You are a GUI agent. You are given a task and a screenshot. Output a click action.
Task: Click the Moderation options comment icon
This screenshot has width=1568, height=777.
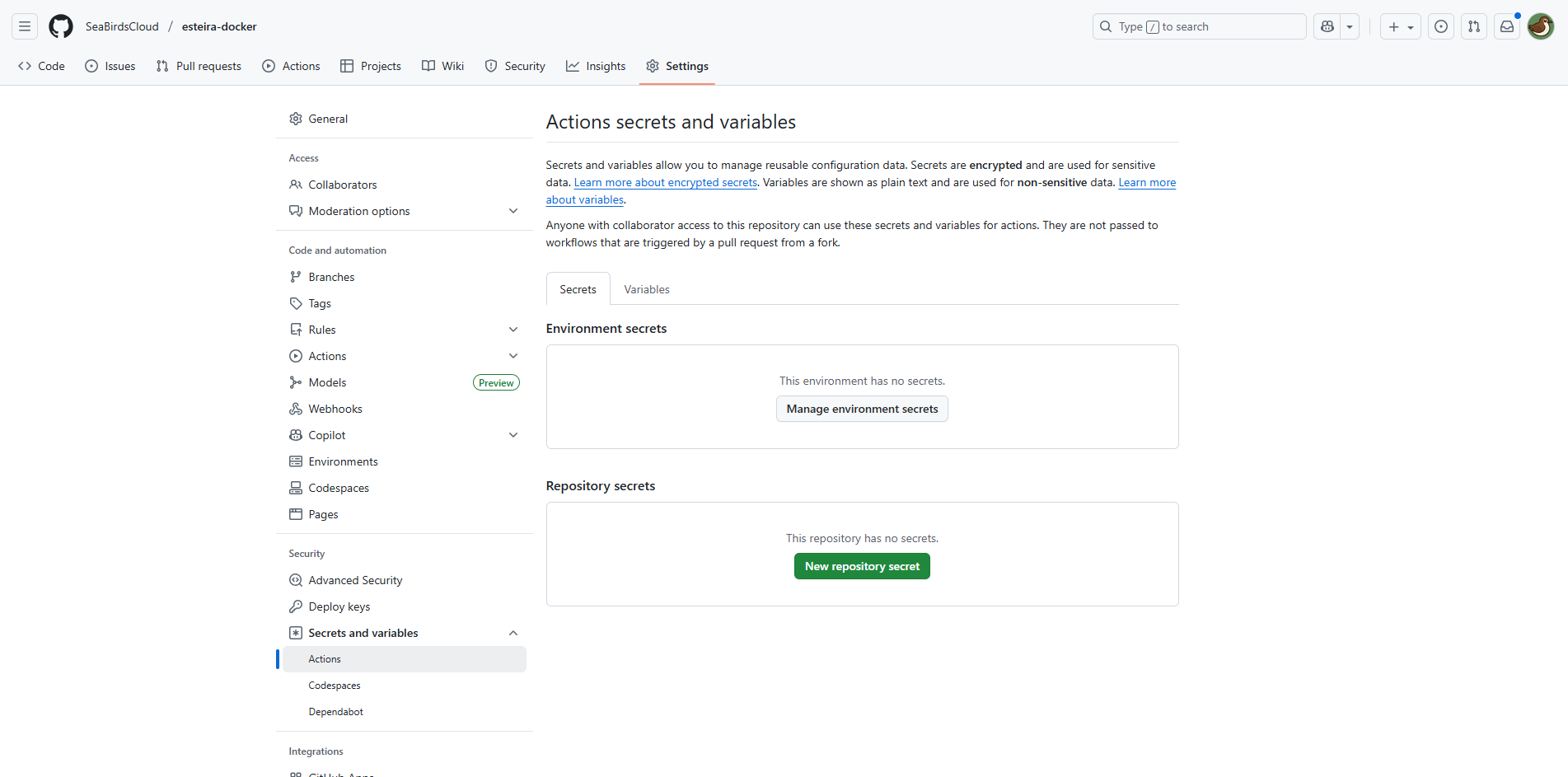(296, 211)
